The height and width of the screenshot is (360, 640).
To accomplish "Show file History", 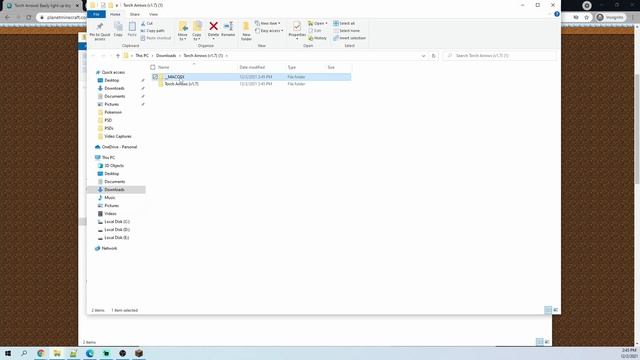I will (317, 38).
